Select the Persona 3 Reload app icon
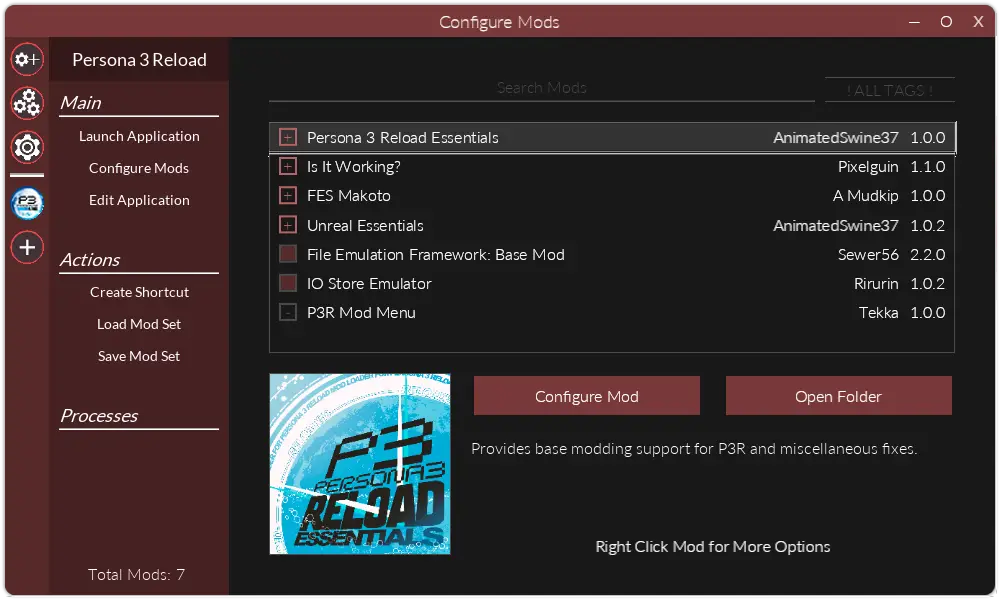1000x600 pixels. [x=27, y=203]
